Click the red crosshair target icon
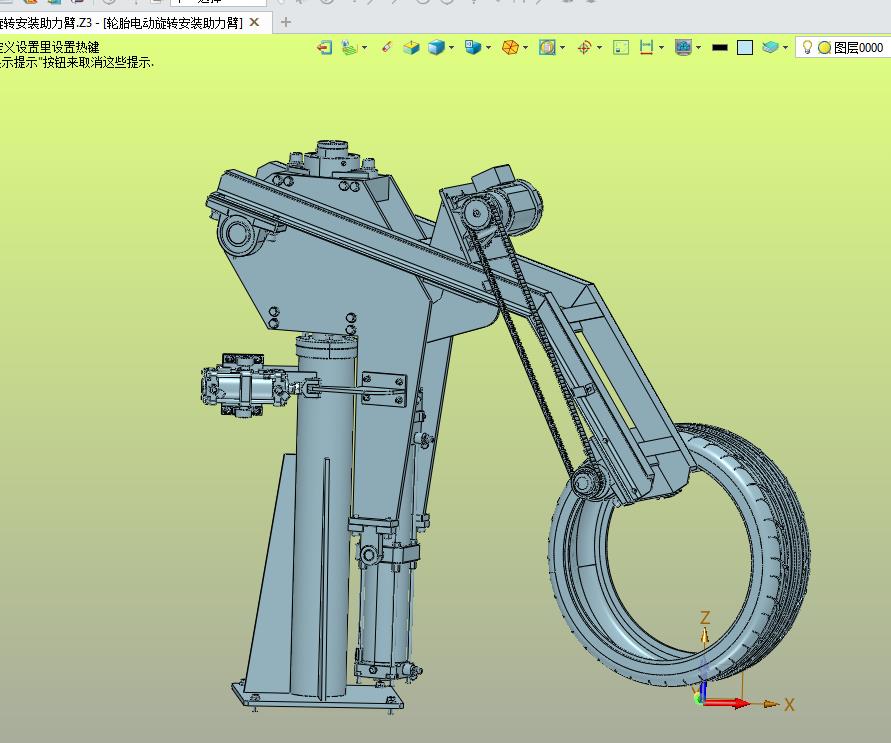Image resolution: width=891 pixels, height=743 pixels. [x=584, y=48]
